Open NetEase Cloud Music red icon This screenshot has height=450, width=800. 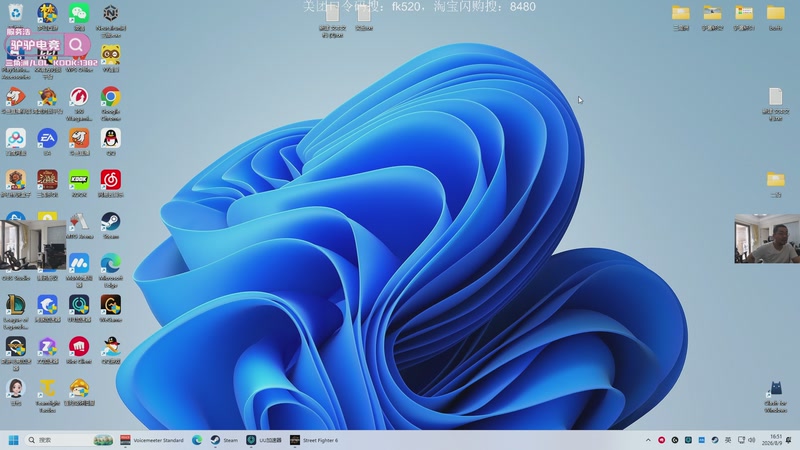coord(110,180)
